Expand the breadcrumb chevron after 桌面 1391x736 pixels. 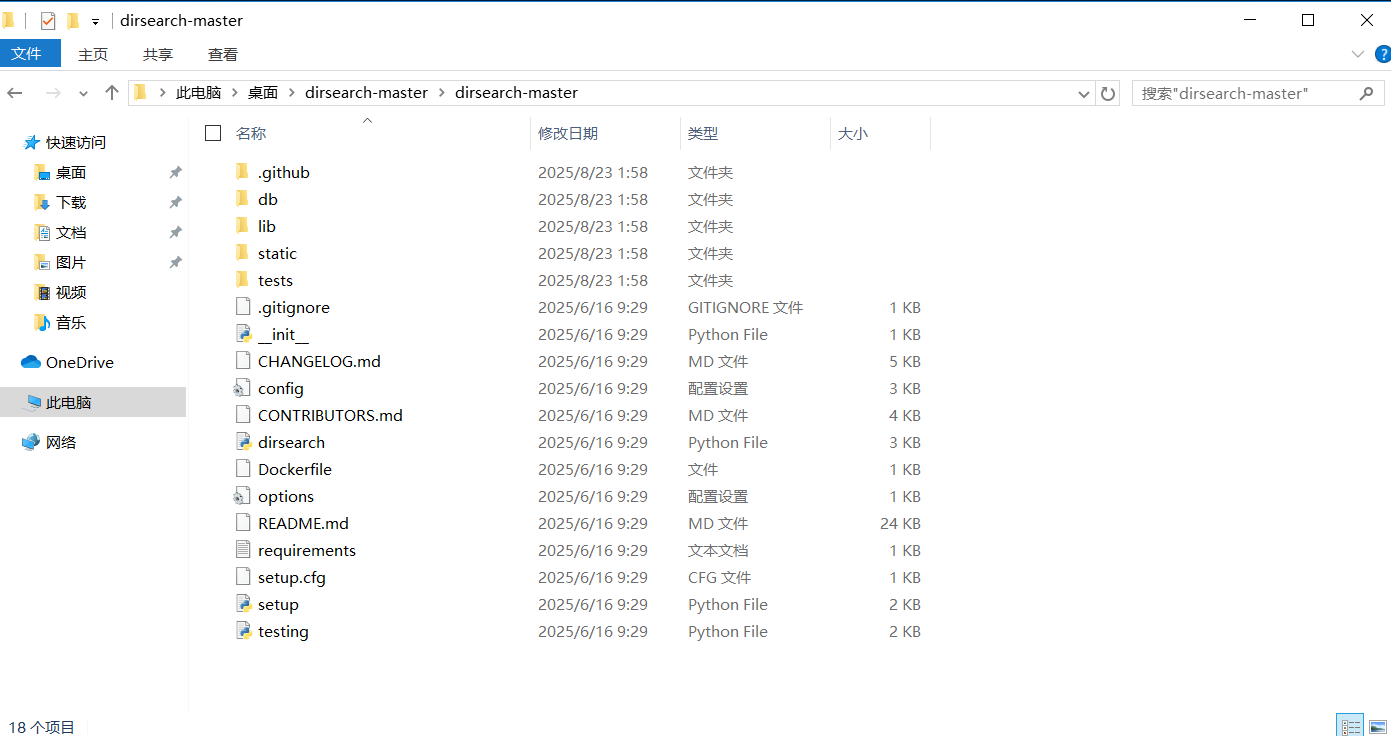(289, 92)
